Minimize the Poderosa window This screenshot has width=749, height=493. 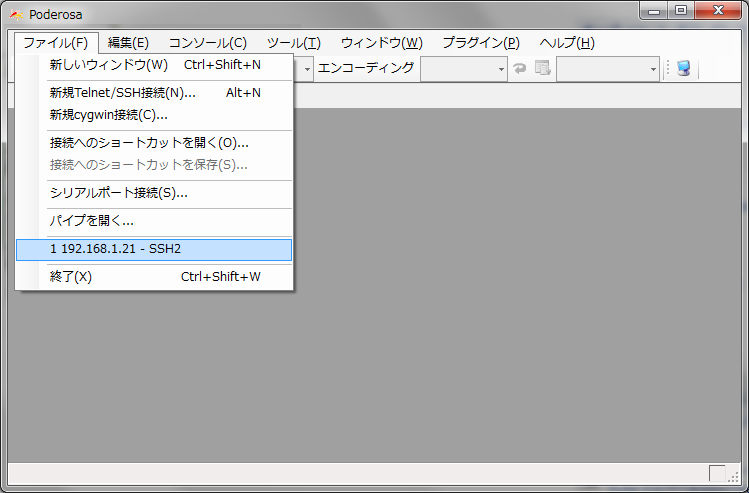pos(654,11)
